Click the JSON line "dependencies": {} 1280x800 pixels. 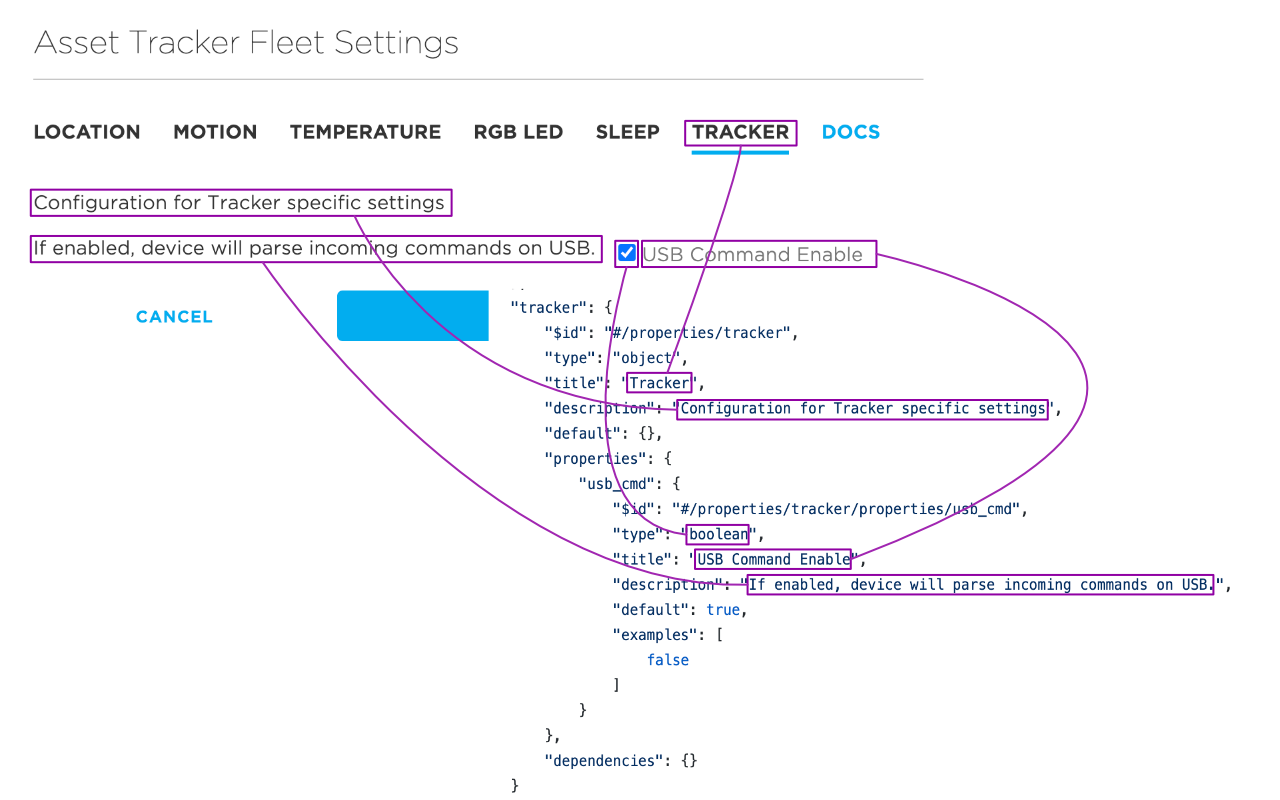tap(620, 761)
